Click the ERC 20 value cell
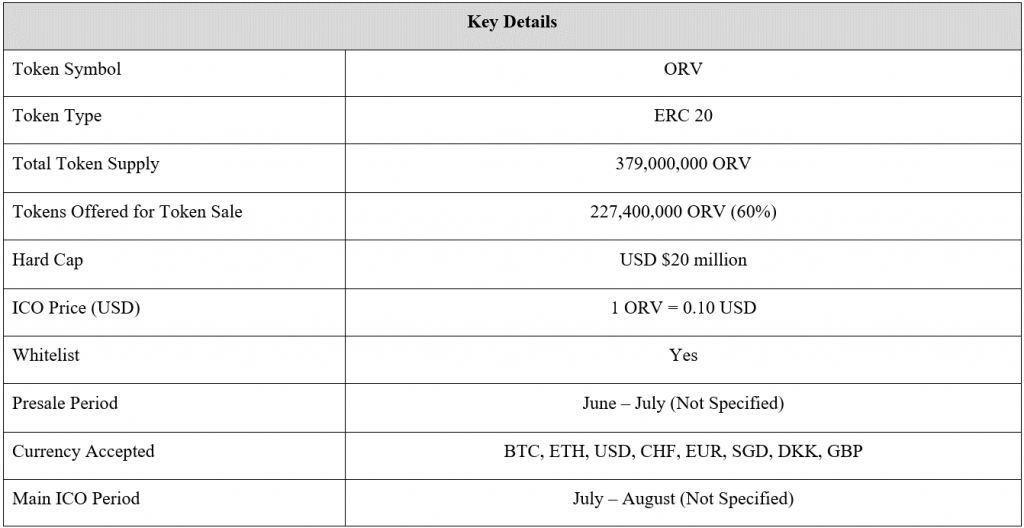 point(683,116)
